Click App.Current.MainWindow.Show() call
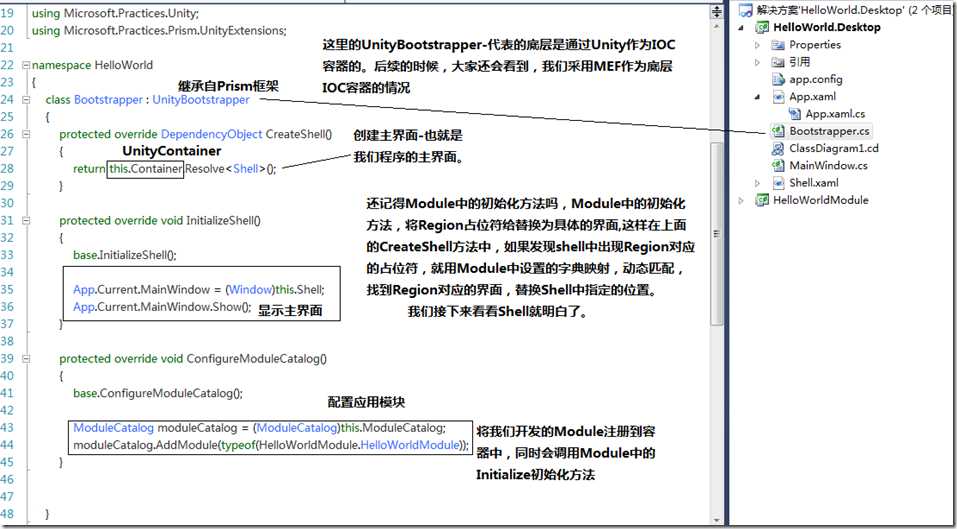The width and height of the screenshot is (957, 529). (x=162, y=307)
